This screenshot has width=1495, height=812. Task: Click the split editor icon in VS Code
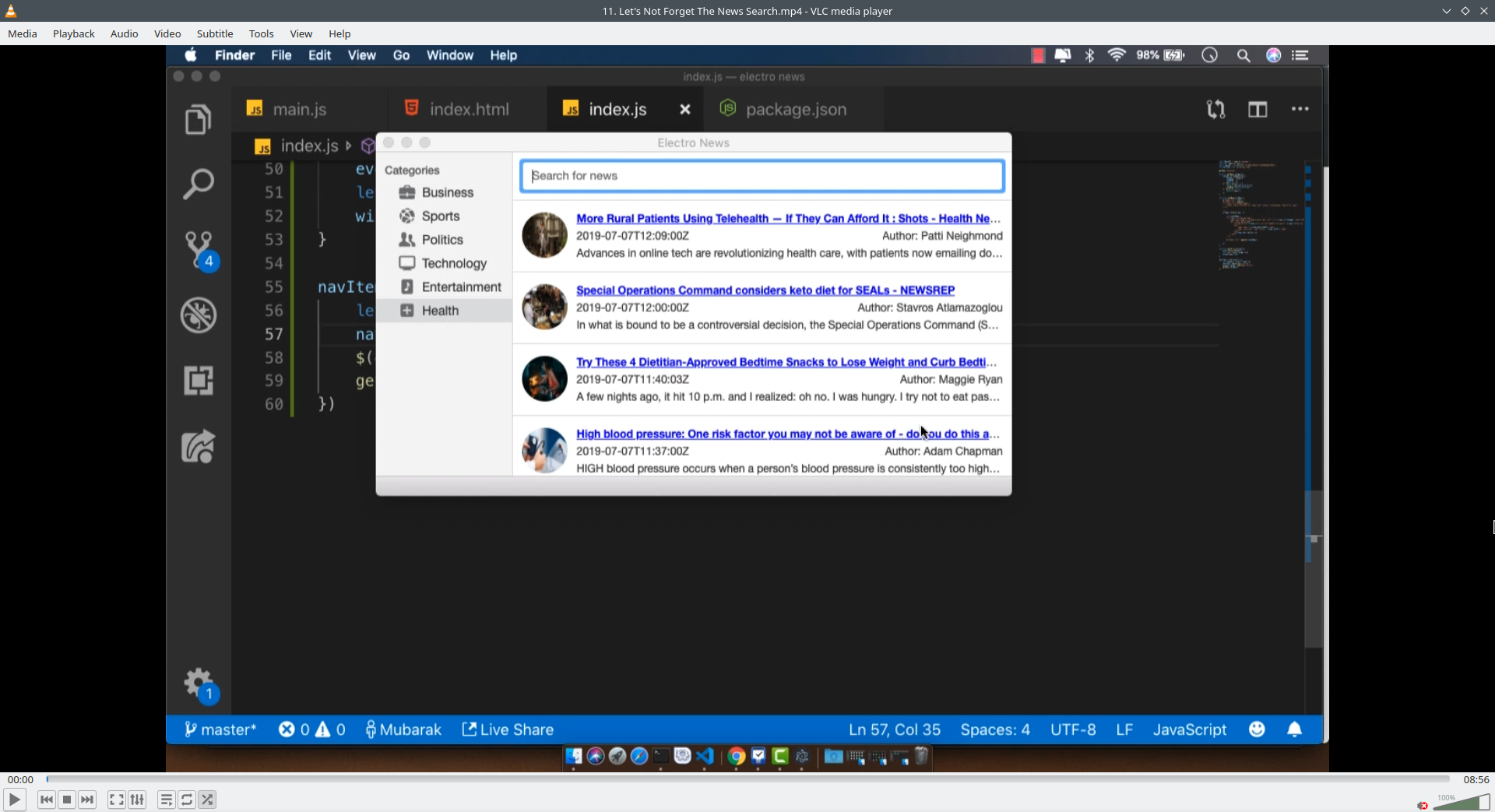point(1258,109)
